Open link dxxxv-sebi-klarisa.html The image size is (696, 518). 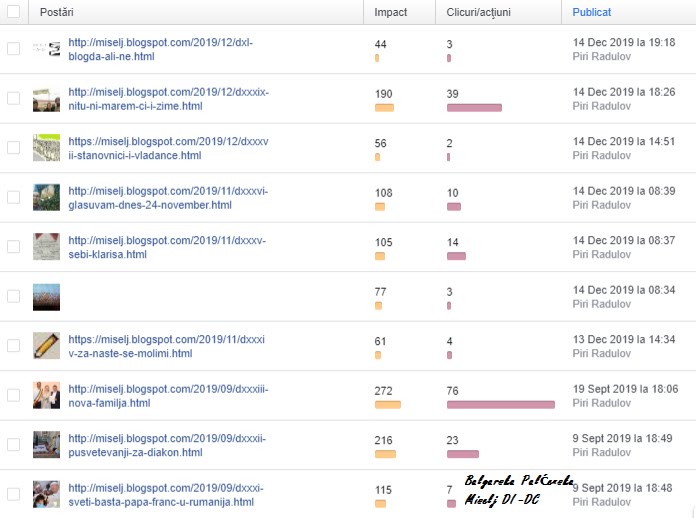point(167,247)
